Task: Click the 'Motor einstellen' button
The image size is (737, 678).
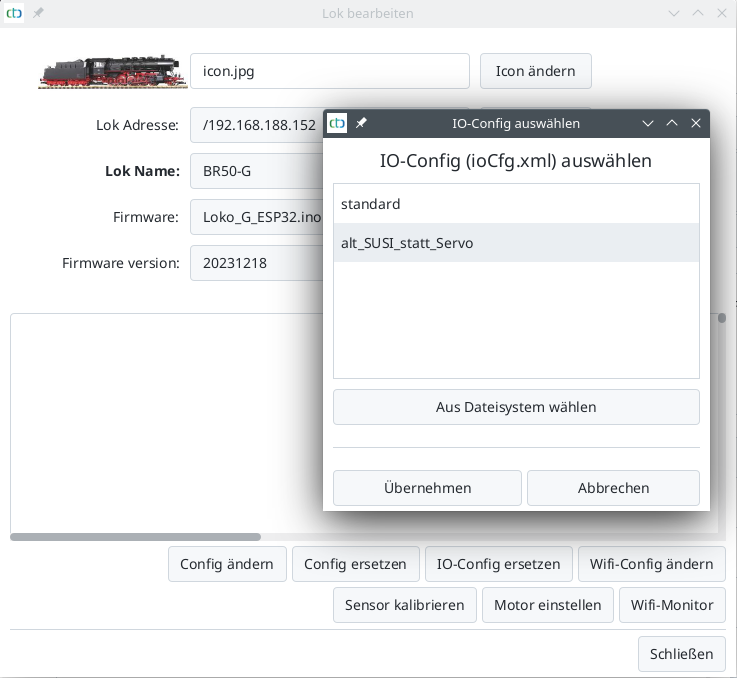Action: click(x=547, y=605)
